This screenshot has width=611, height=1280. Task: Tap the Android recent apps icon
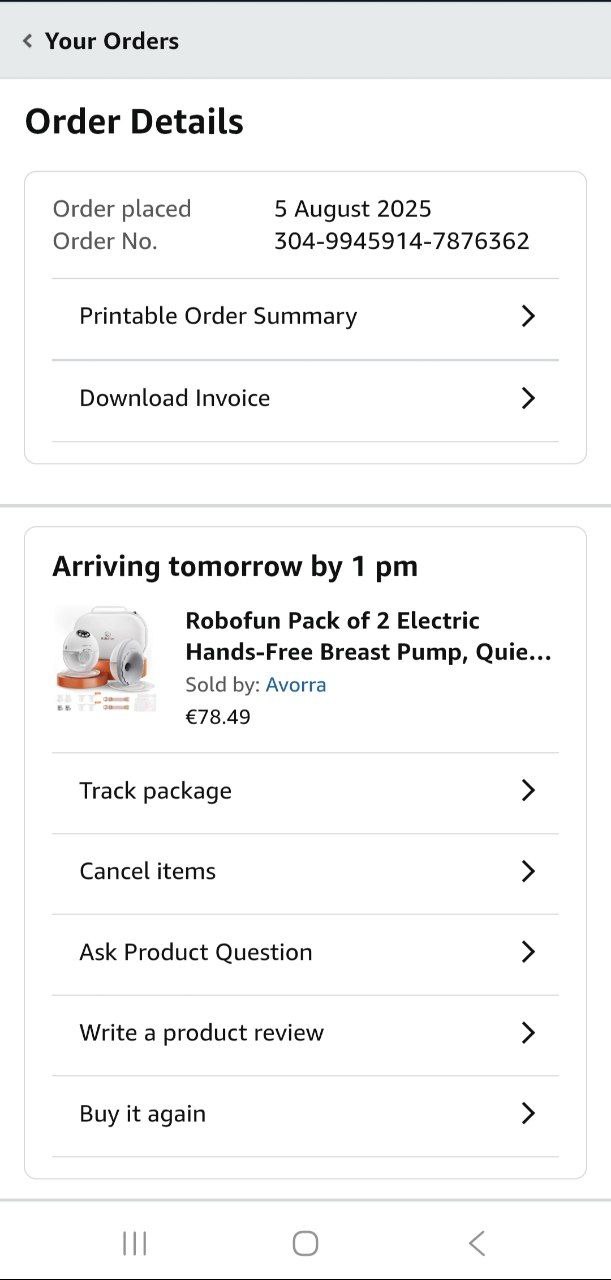pyautogui.click(x=134, y=1243)
